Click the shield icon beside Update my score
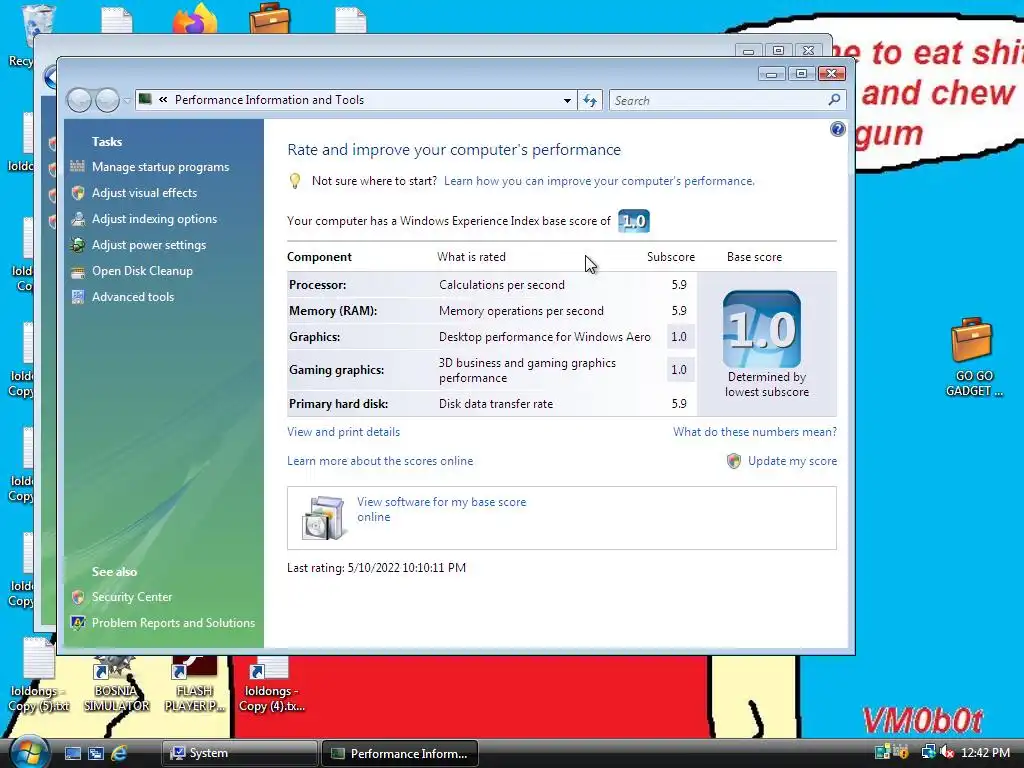Viewport: 1024px width, 768px height. (x=733, y=461)
